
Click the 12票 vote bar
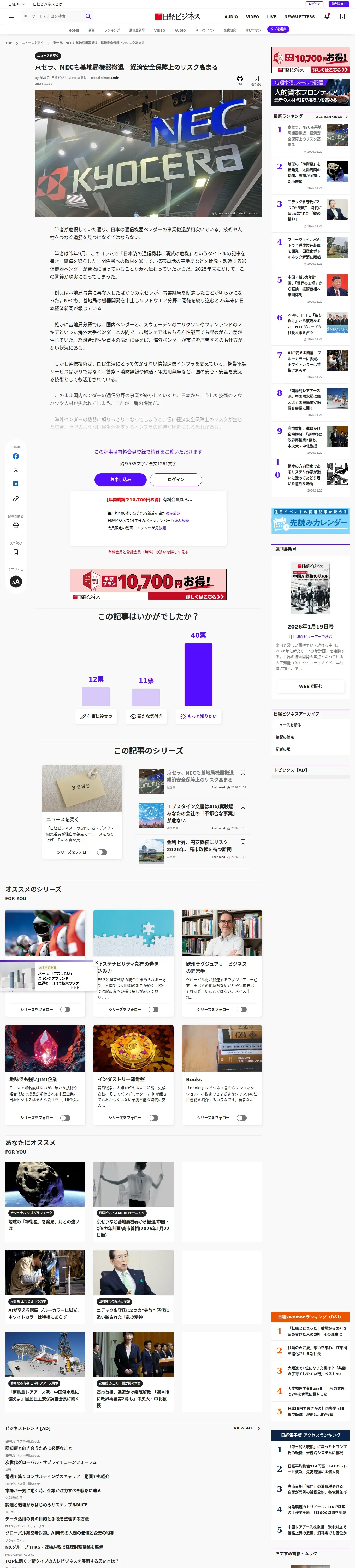click(x=96, y=696)
